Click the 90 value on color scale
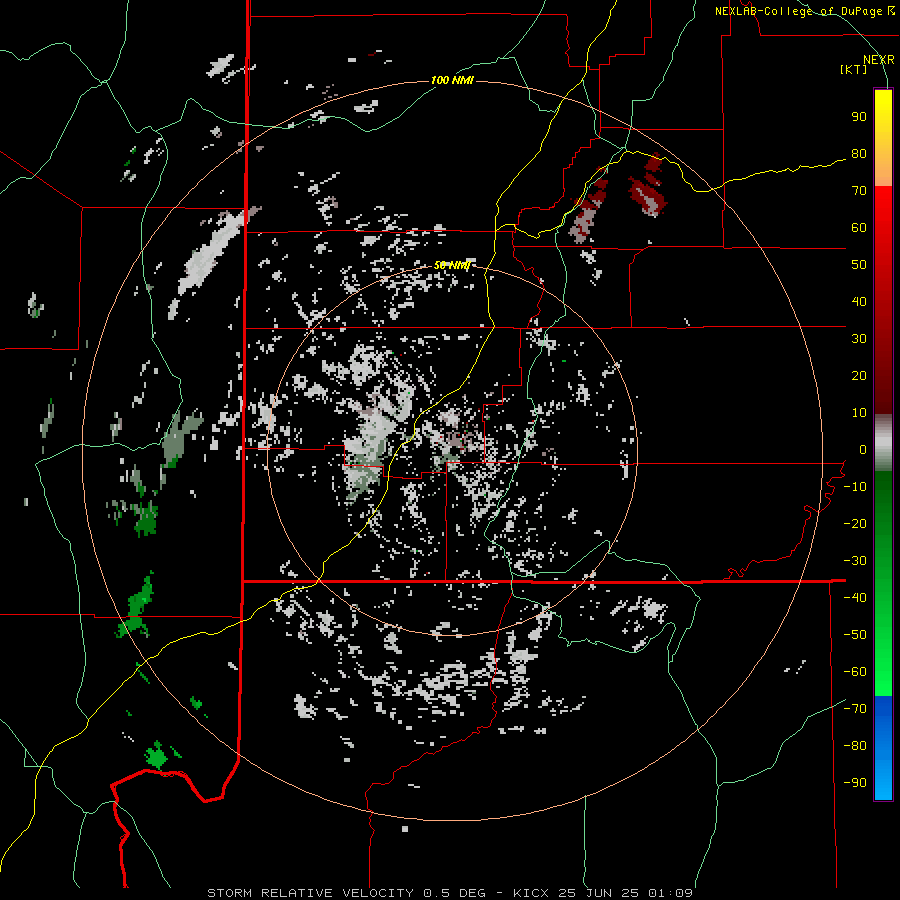The image size is (900, 900). pos(859,117)
